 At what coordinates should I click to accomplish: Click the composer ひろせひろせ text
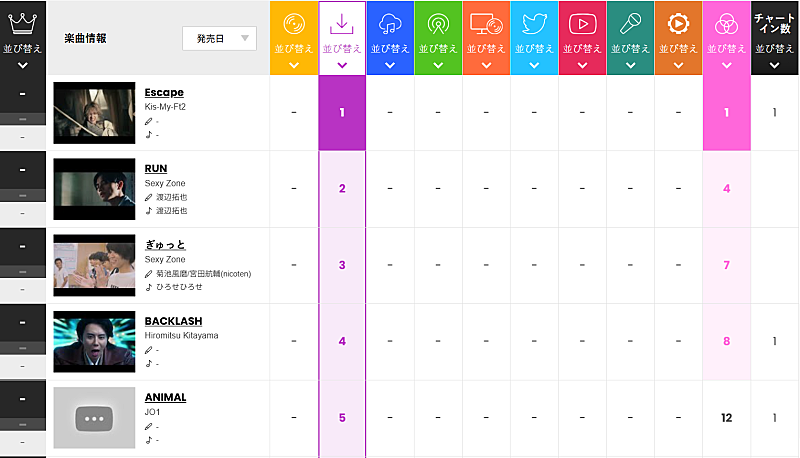coord(179,287)
